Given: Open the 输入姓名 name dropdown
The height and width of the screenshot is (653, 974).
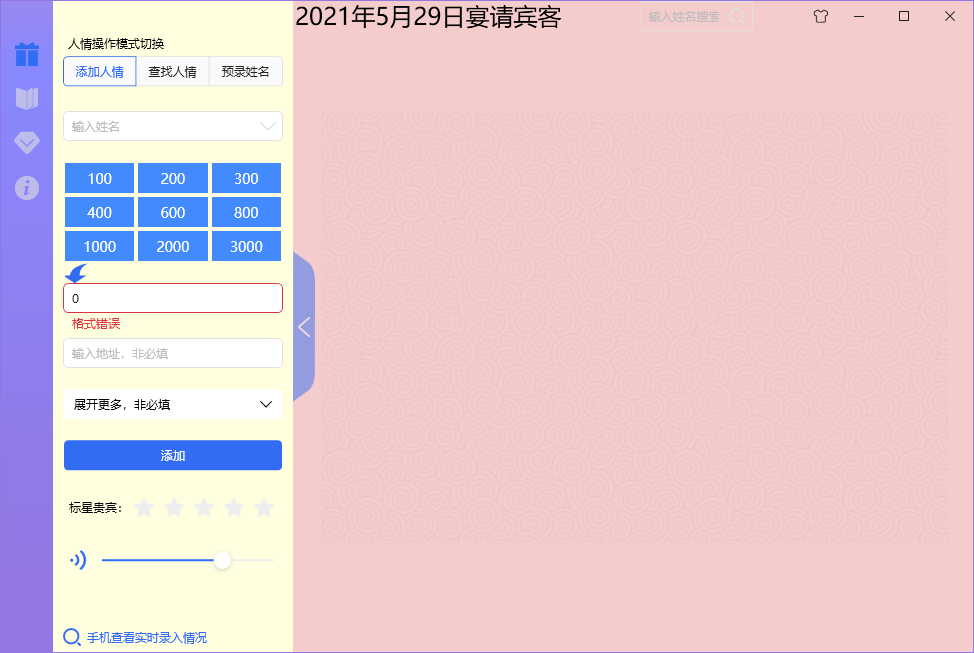Looking at the screenshot, I should [x=172, y=126].
